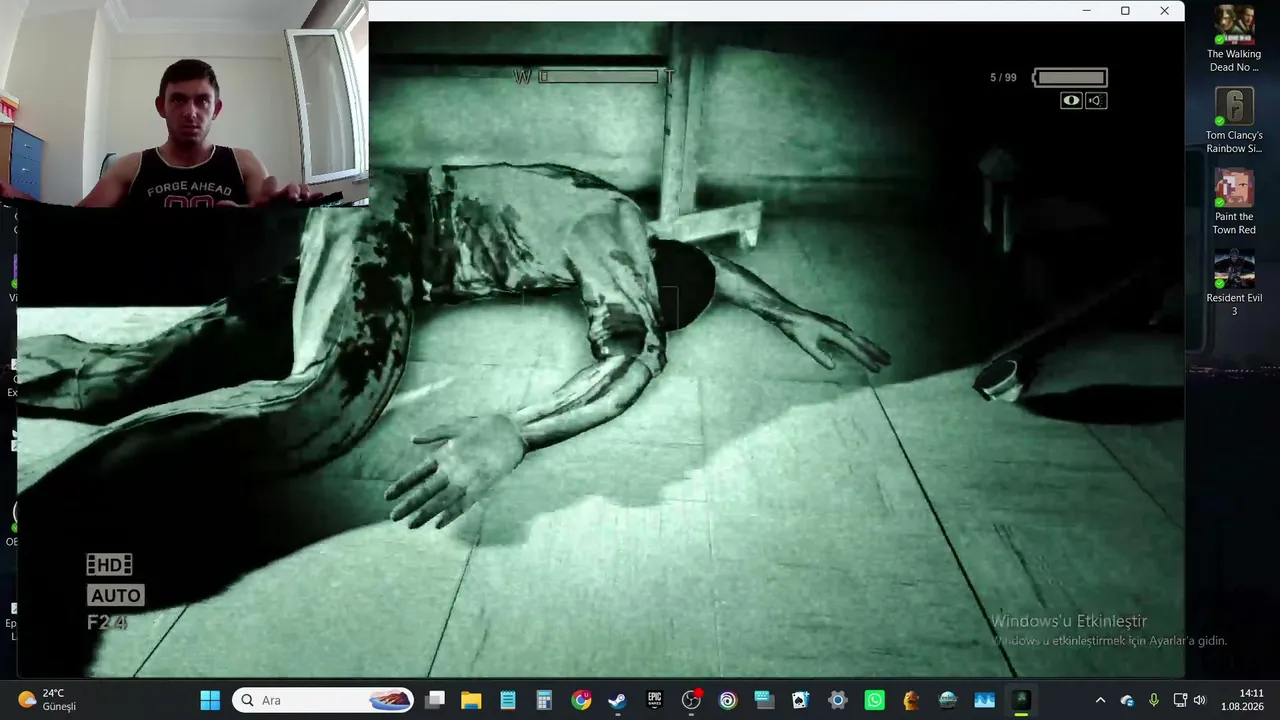The height and width of the screenshot is (720, 1280).
Task: Open the blue waveform taskbar icon
Action: coord(984,700)
